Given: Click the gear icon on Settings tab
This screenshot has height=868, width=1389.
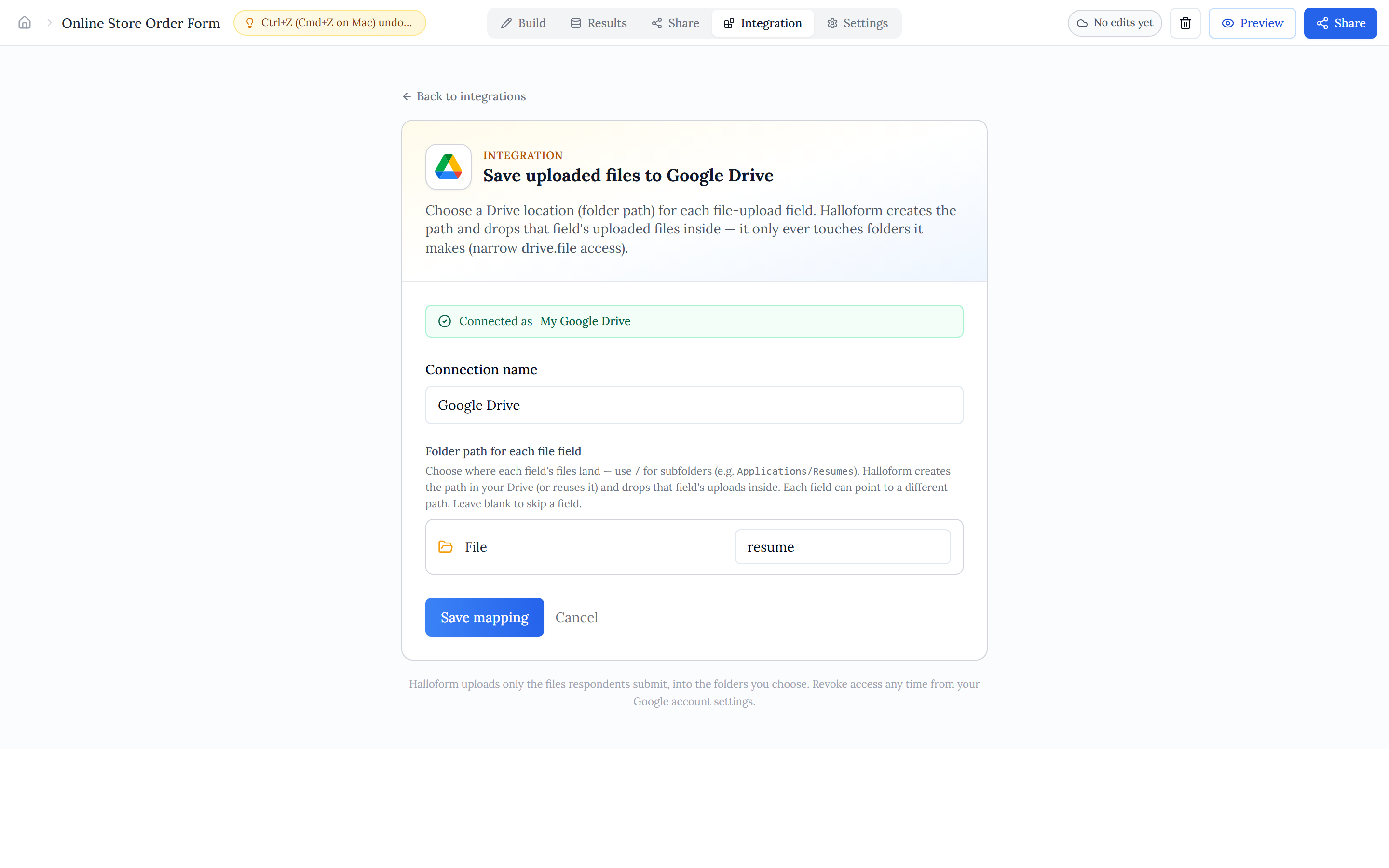Looking at the screenshot, I should (832, 23).
